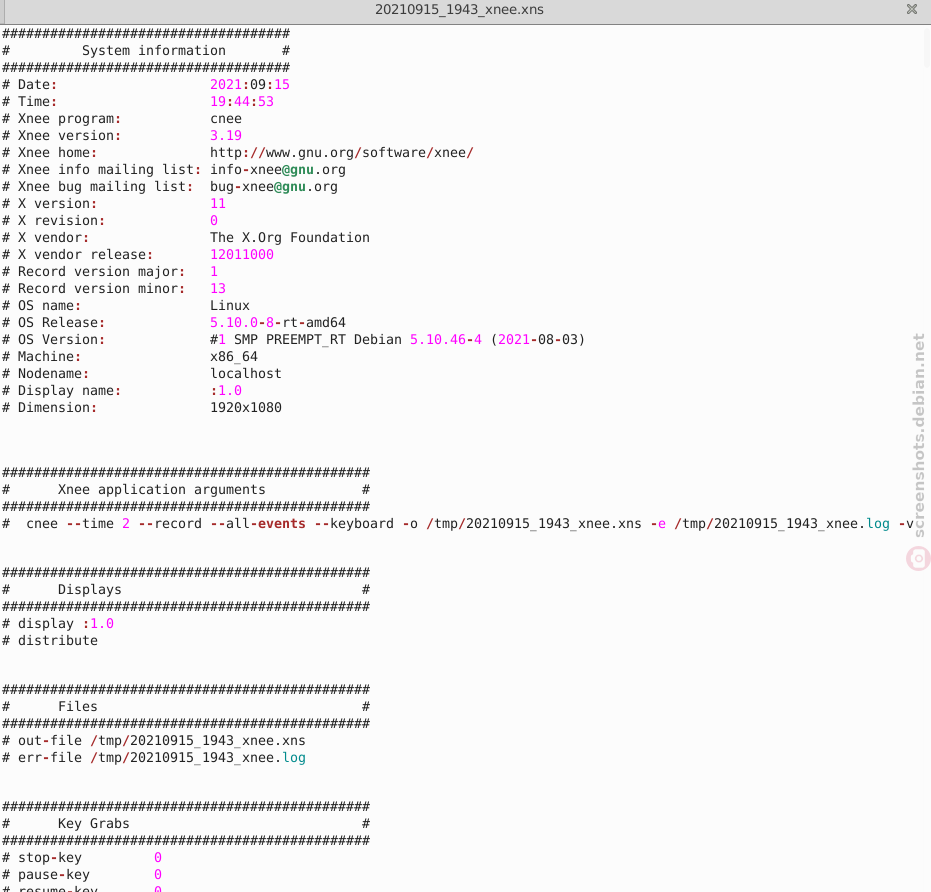Screen dimensions: 931x892
Task: Select the time value 19:44:53
Action: (242, 102)
